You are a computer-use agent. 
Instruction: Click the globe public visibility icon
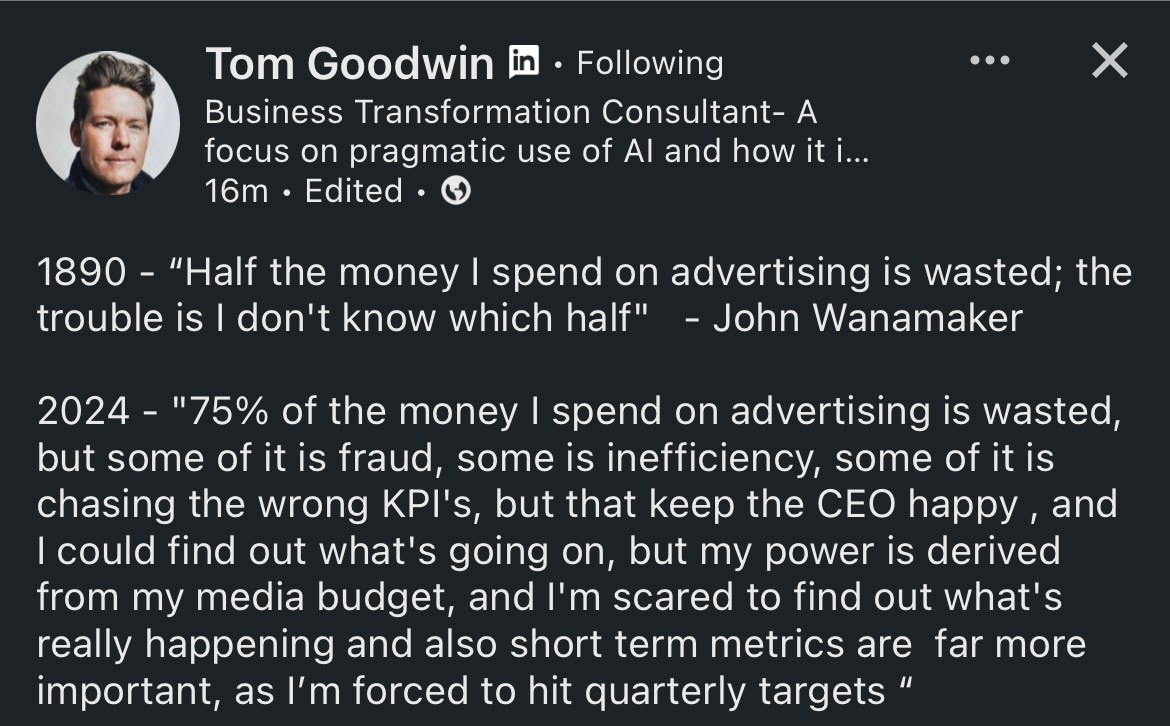pos(456,192)
